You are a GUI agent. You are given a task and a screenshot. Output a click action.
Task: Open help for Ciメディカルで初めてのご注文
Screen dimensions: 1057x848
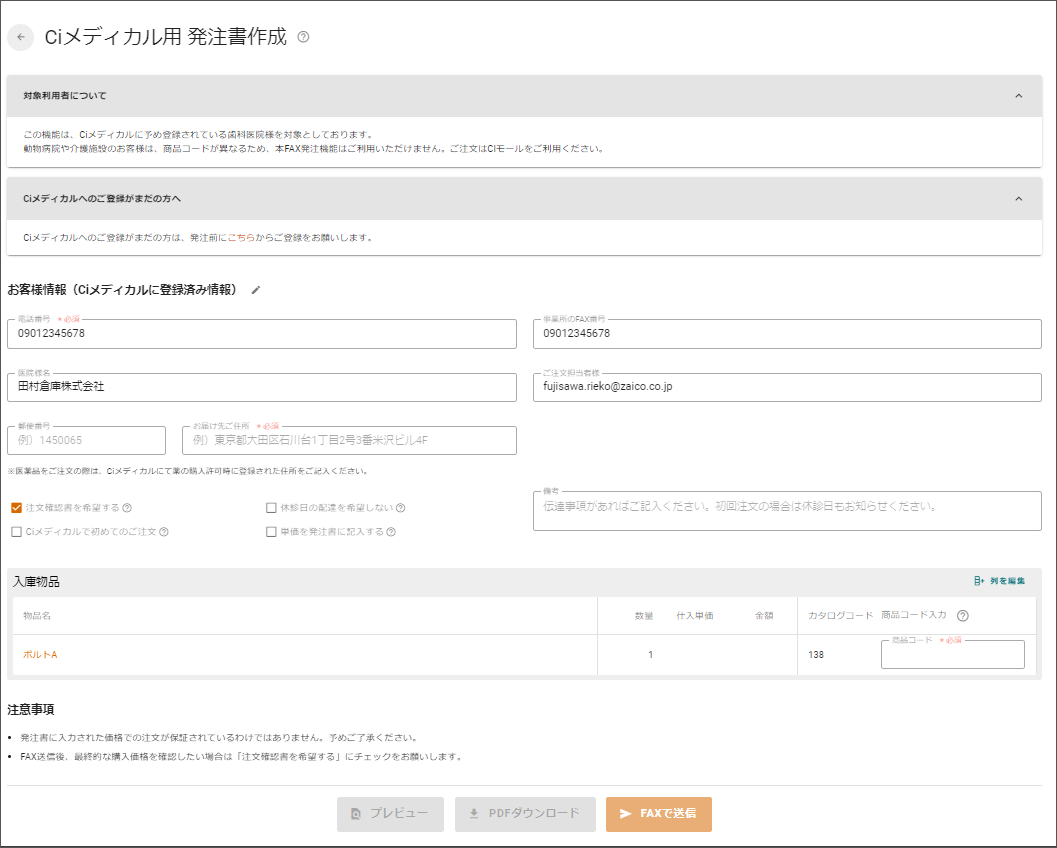click(x=164, y=532)
